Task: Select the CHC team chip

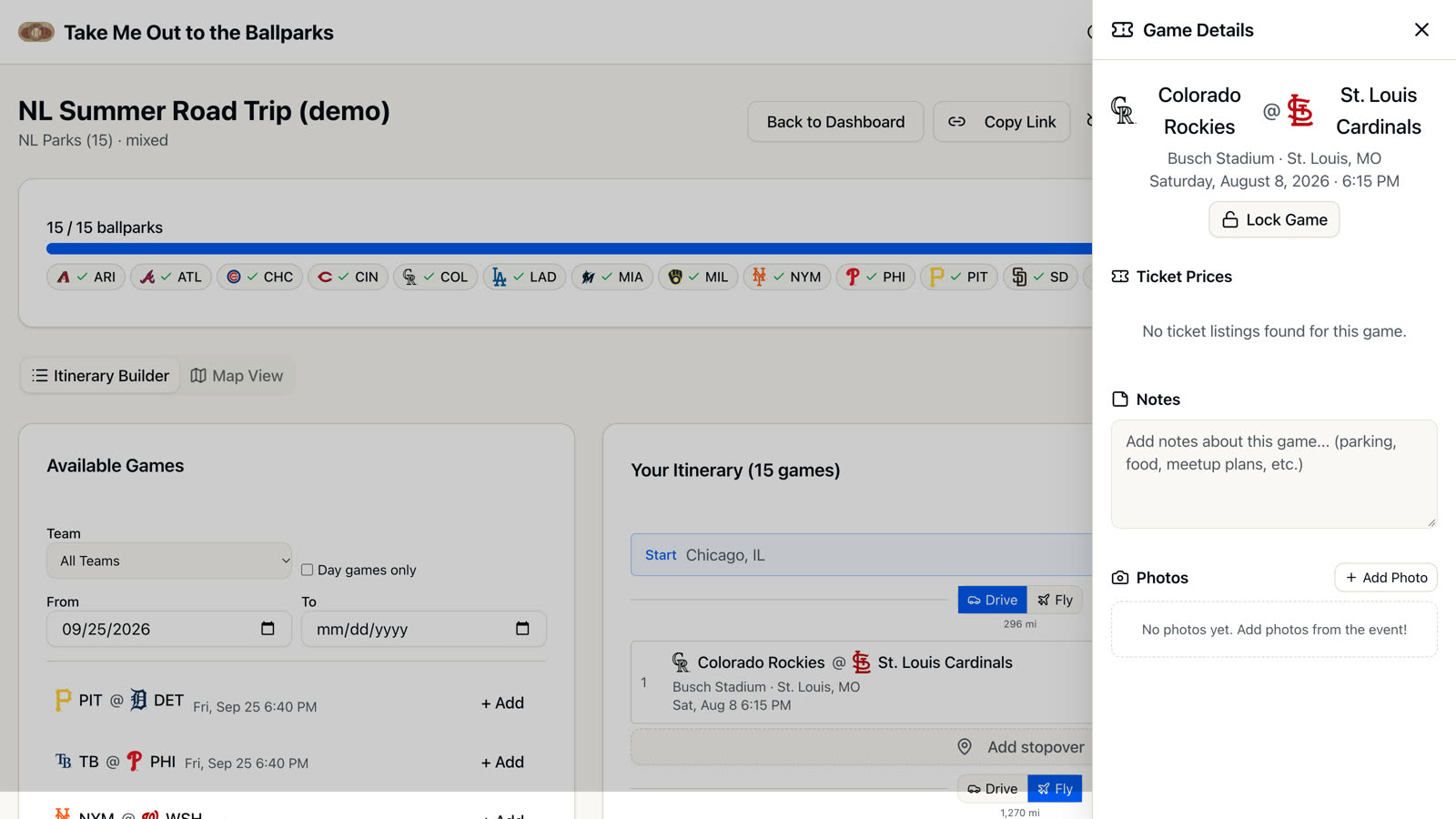Action: tap(259, 277)
